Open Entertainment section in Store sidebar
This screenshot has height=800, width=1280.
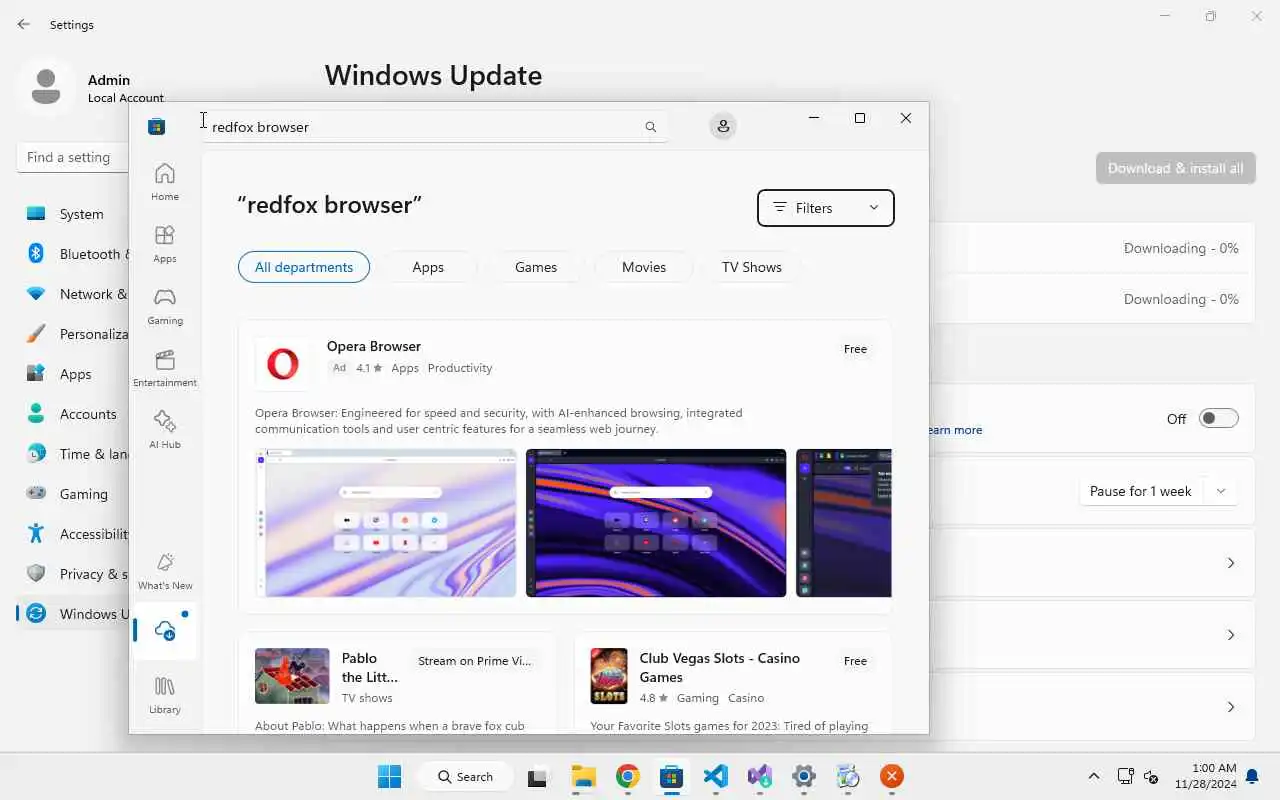[x=165, y=368]
